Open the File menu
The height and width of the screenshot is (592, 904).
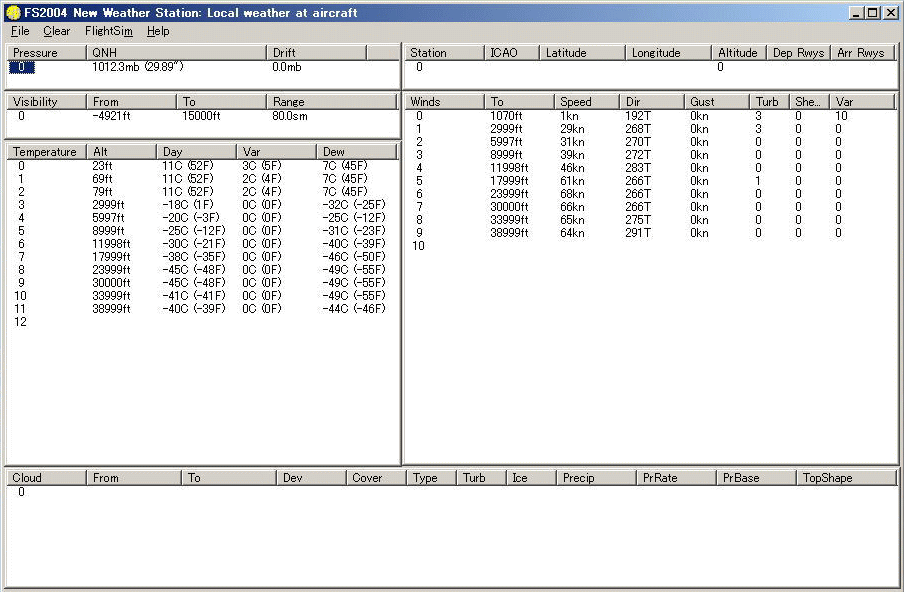tap(20, 31)
